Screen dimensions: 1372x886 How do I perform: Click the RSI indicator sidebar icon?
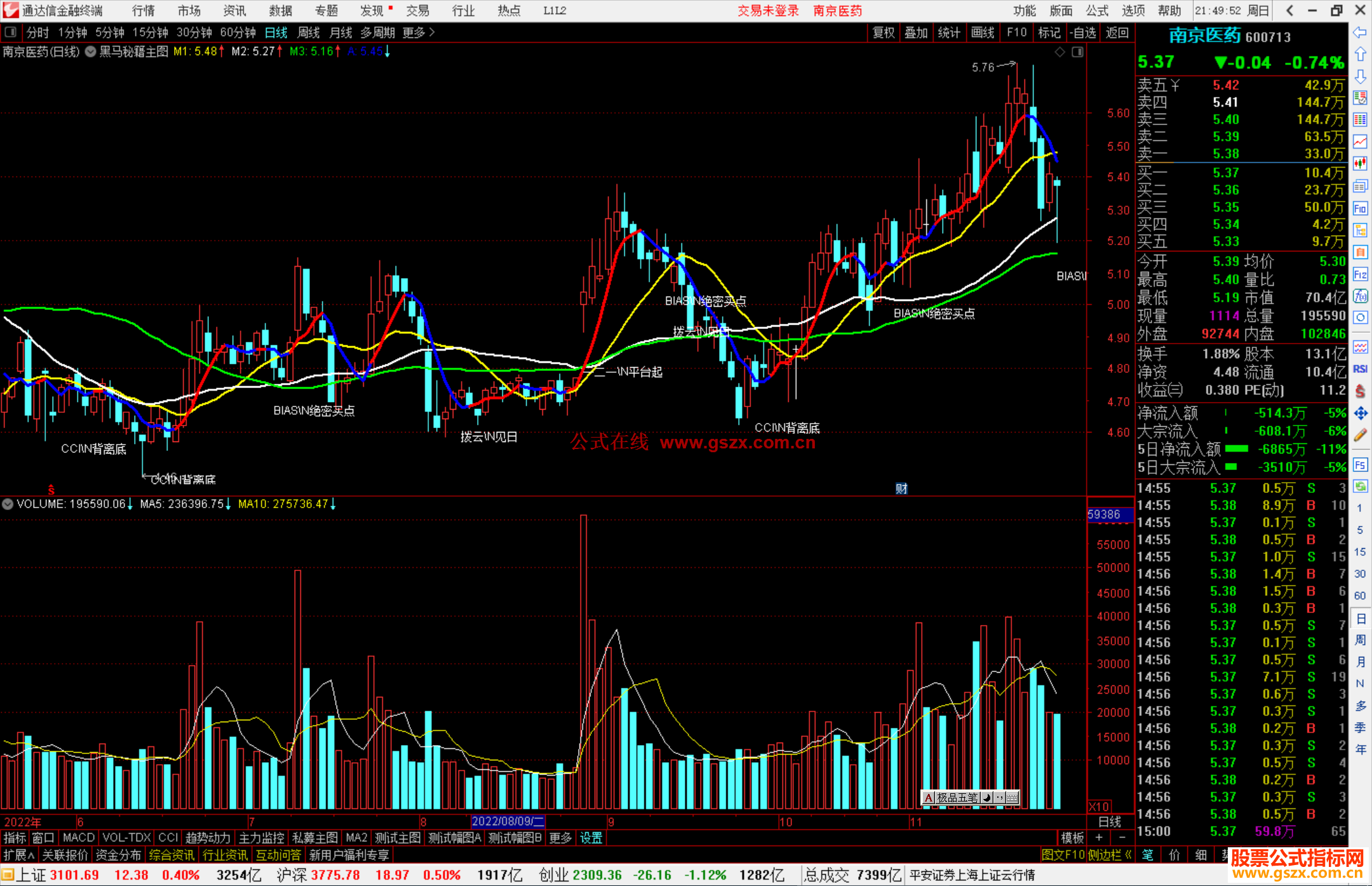coord(1360,369)
